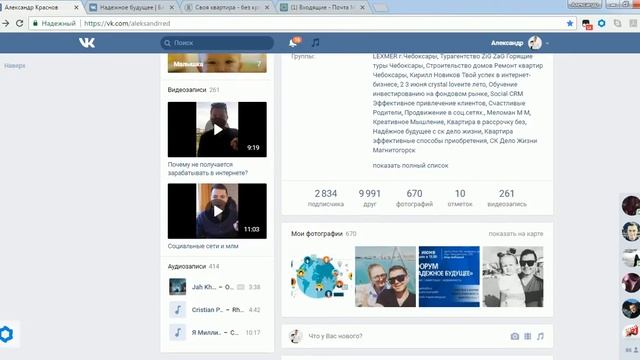Open the blue hexagon extension icon in toolbar
This screenshot has height=360, width=640.
pyautogui.click(x=602, y=23)
